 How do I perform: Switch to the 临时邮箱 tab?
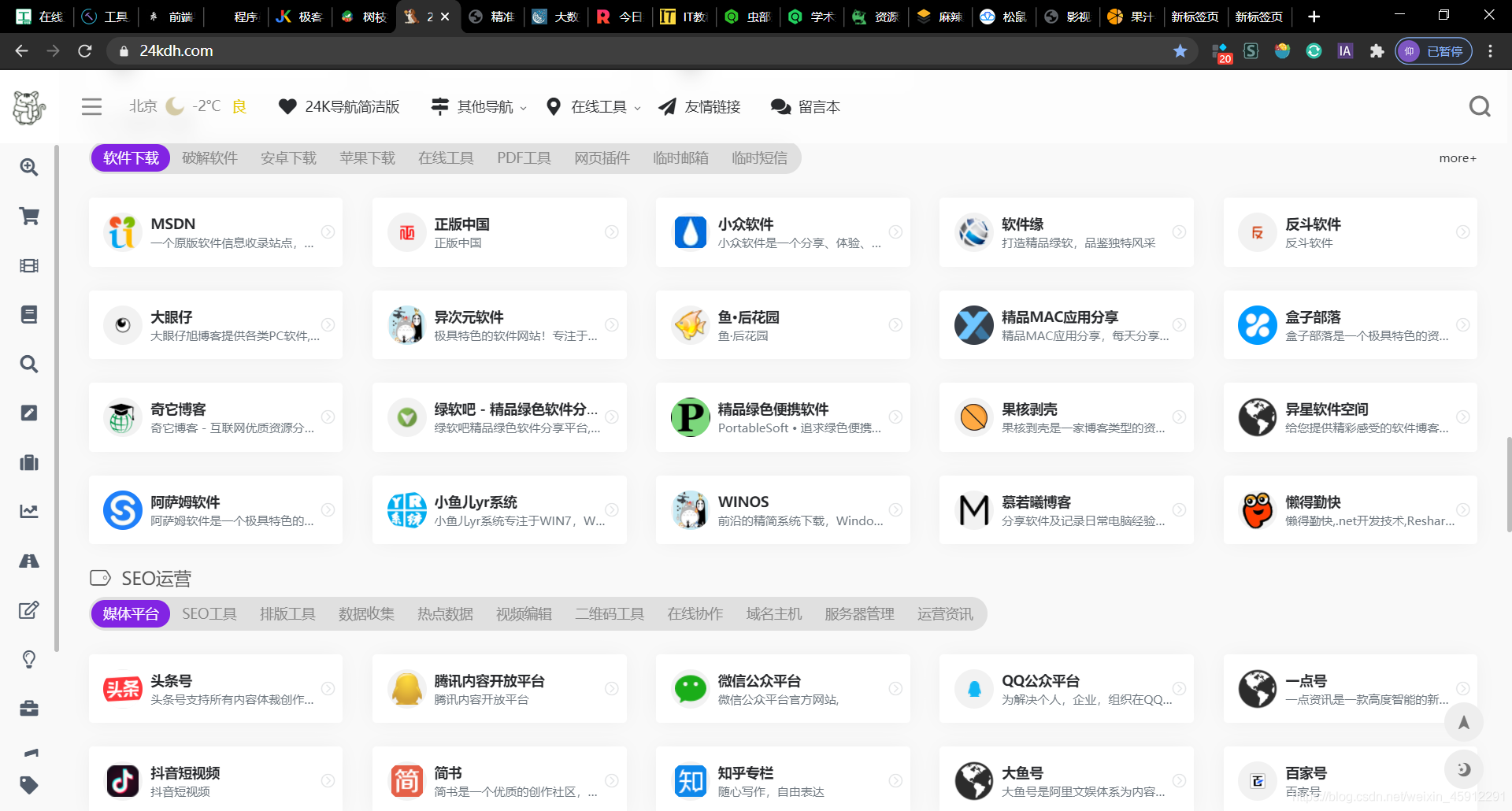click(x=680, y=158)
